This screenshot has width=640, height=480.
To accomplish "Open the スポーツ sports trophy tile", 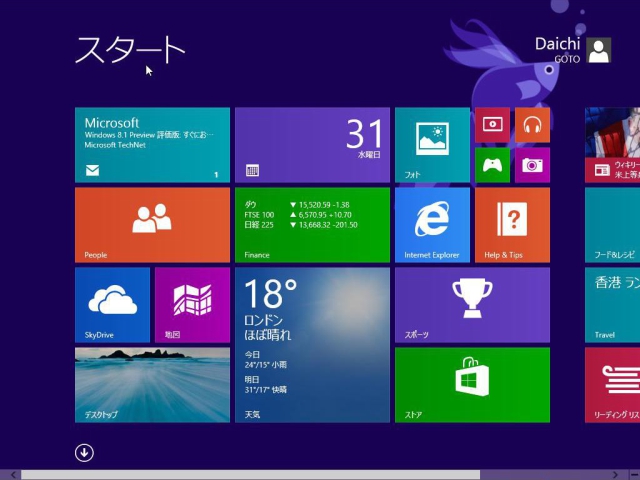I will [472, 305].
